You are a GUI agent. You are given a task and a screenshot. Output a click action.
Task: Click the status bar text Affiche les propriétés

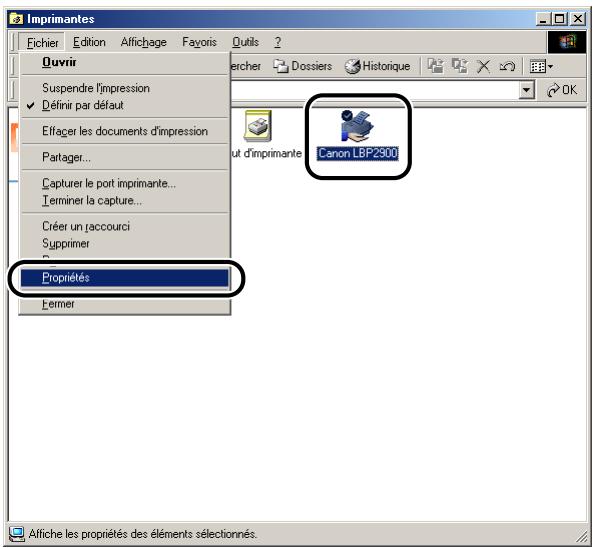click(x=143, y=534)
